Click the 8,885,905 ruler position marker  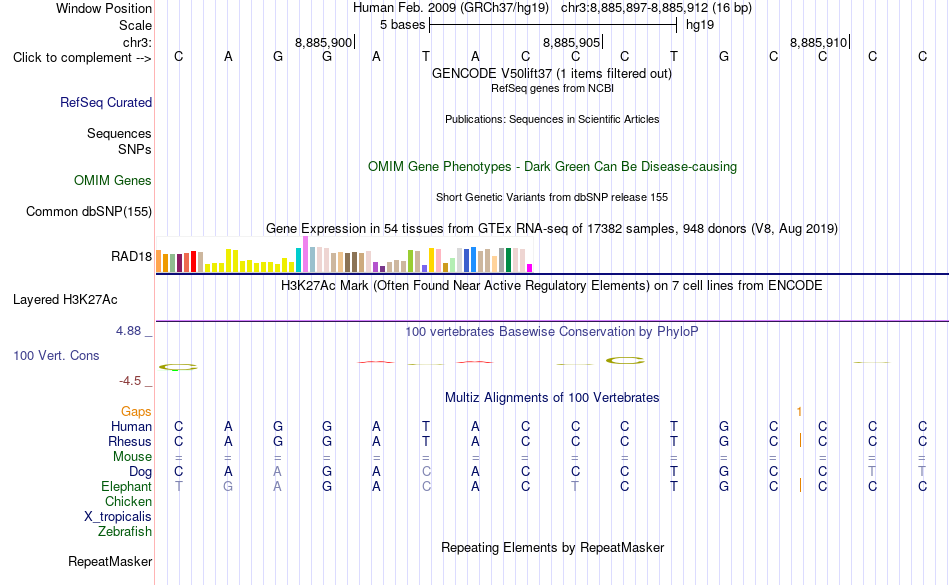coord(573,42)
